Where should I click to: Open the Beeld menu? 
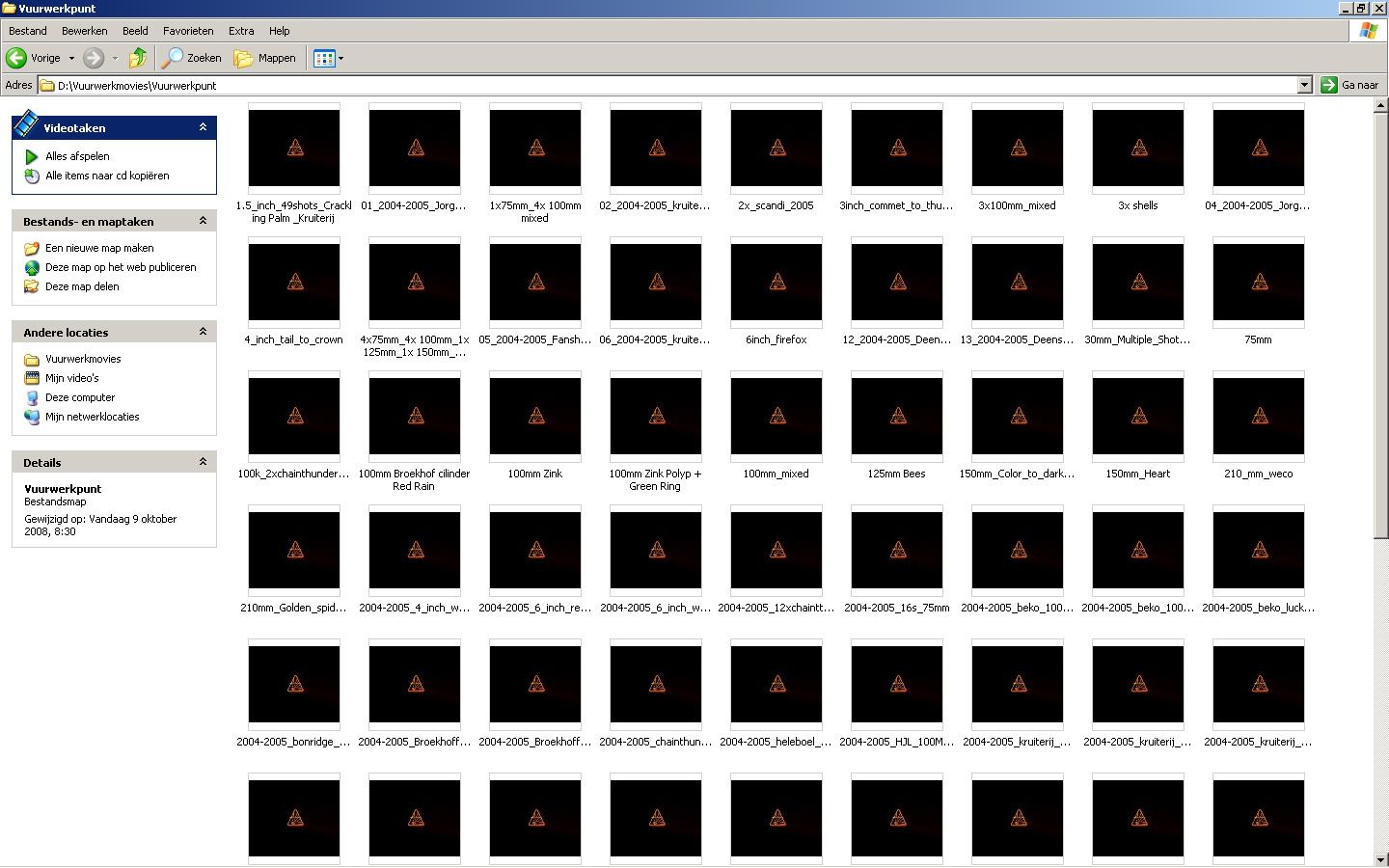click(x=135, y=31)
